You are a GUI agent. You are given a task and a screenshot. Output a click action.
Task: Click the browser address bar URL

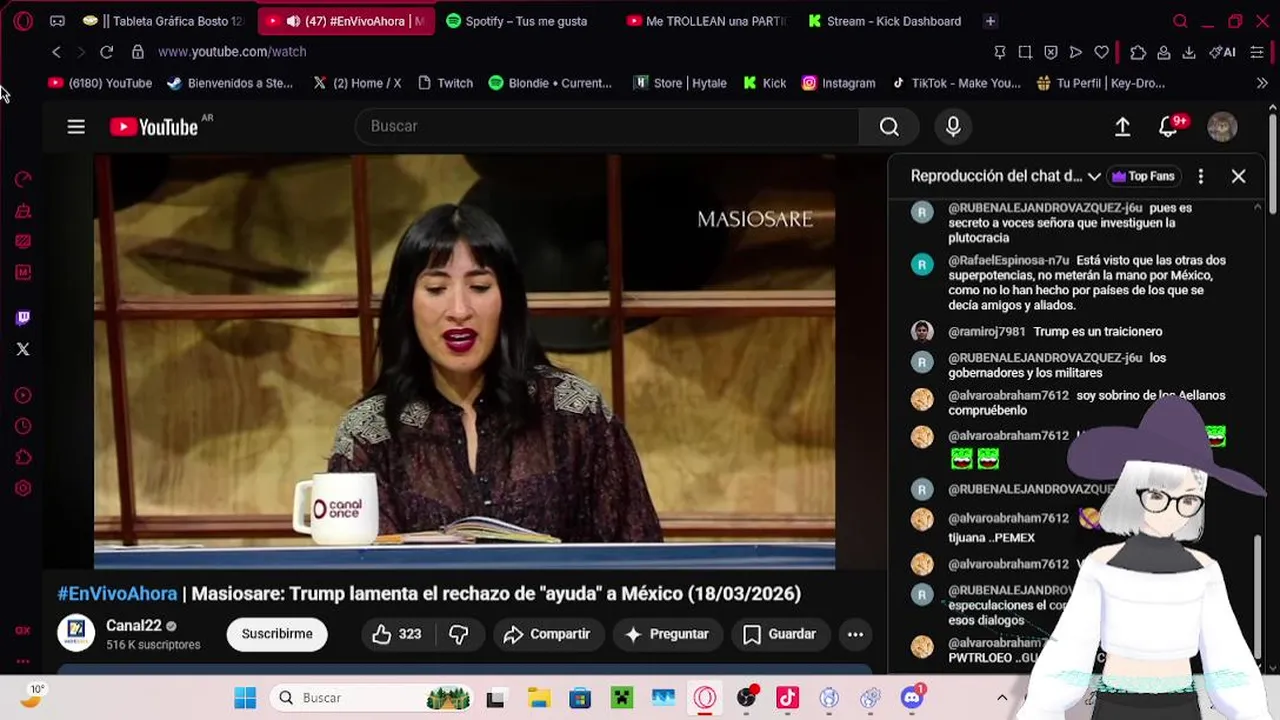click(x=232, y=52)
